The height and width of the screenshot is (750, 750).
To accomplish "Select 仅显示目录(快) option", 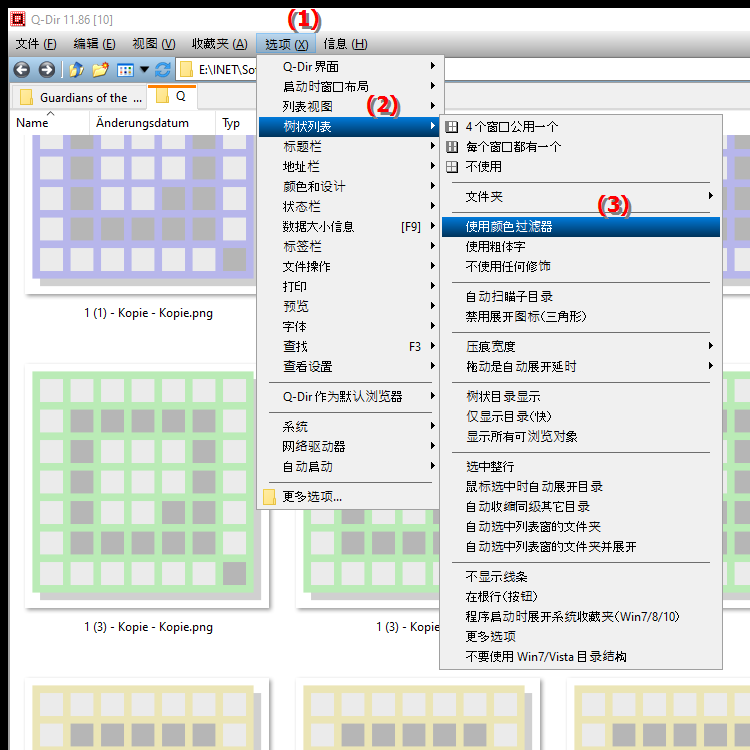I will coord(580,417).
